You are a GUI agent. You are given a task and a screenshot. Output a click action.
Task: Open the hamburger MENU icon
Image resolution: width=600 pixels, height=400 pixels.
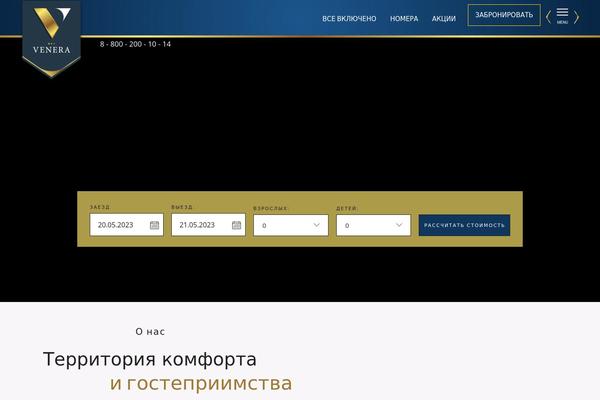click(562, 16)
